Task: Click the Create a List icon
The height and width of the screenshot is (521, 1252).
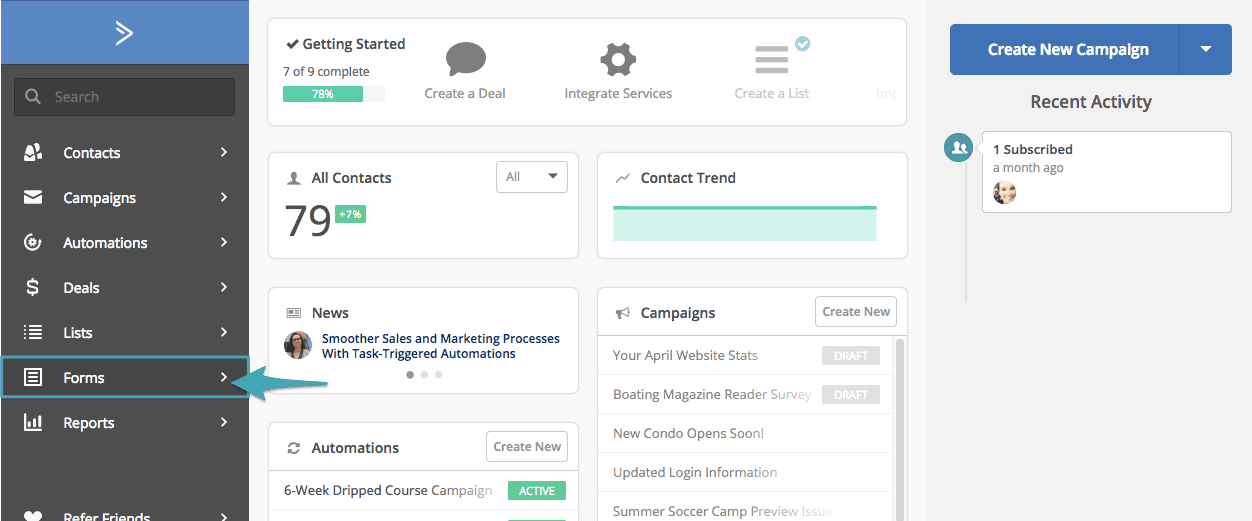Action: [x=772, y=60]
